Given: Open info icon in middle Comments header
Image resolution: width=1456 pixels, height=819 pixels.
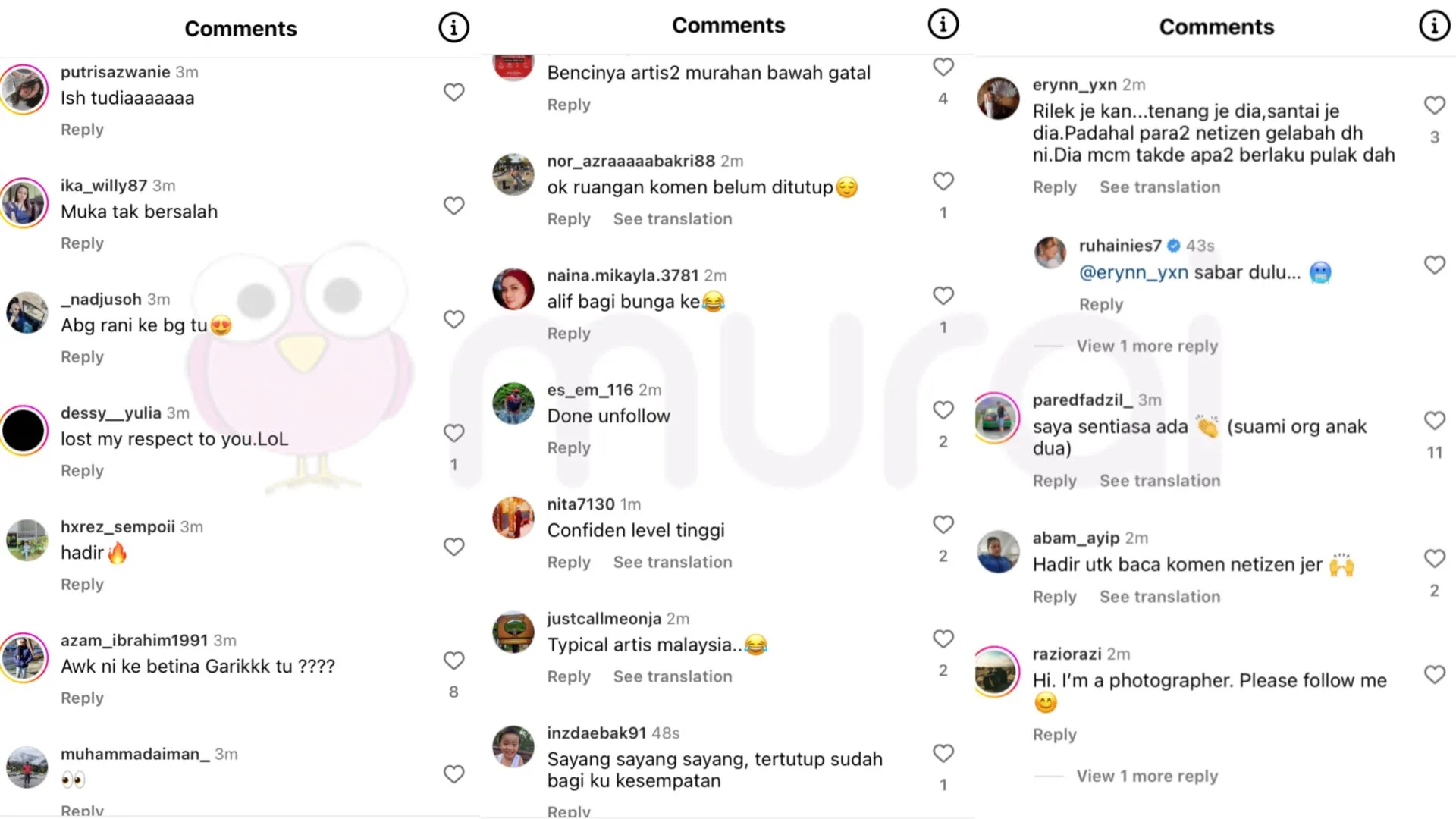Looking at the screenshot, I should (x=943, y=24).
